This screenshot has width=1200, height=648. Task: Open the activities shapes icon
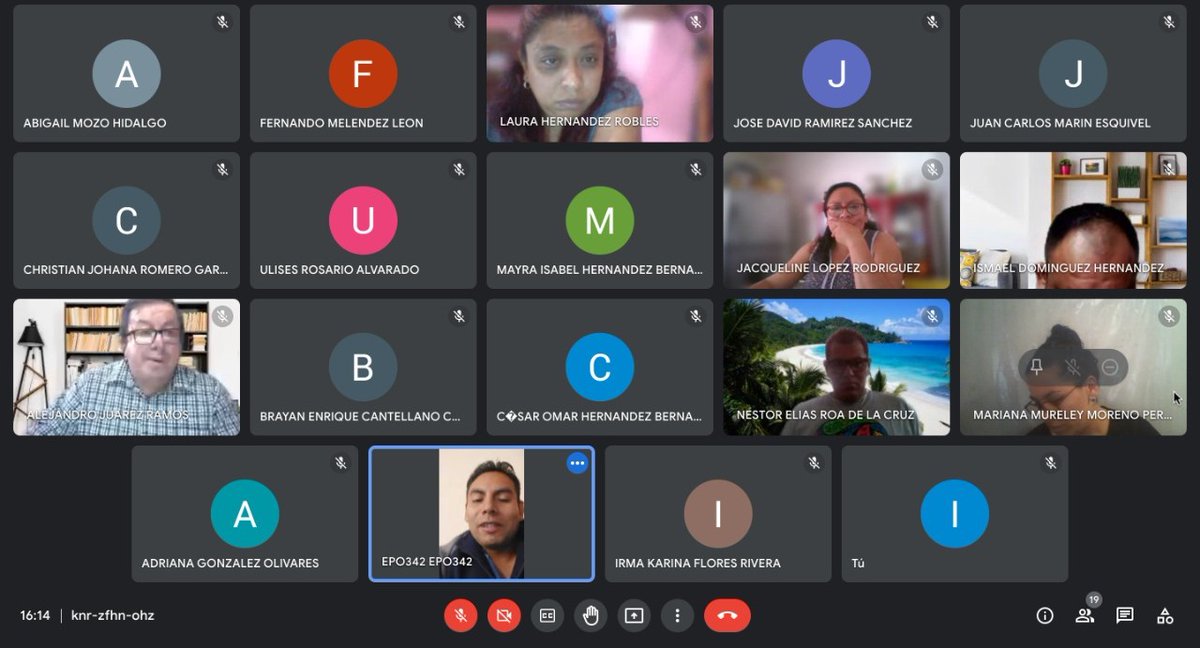[1165, 616]
